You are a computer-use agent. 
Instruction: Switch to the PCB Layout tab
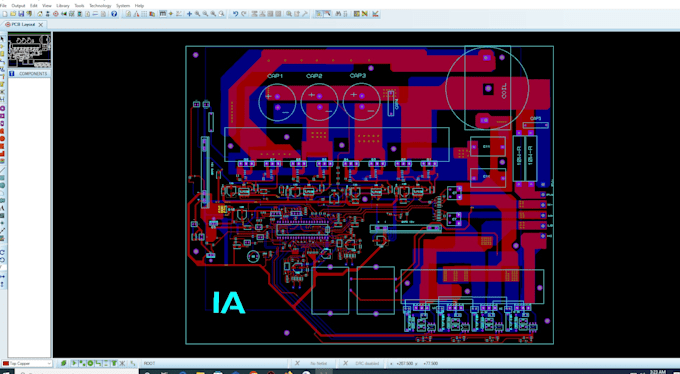(23, 25)
